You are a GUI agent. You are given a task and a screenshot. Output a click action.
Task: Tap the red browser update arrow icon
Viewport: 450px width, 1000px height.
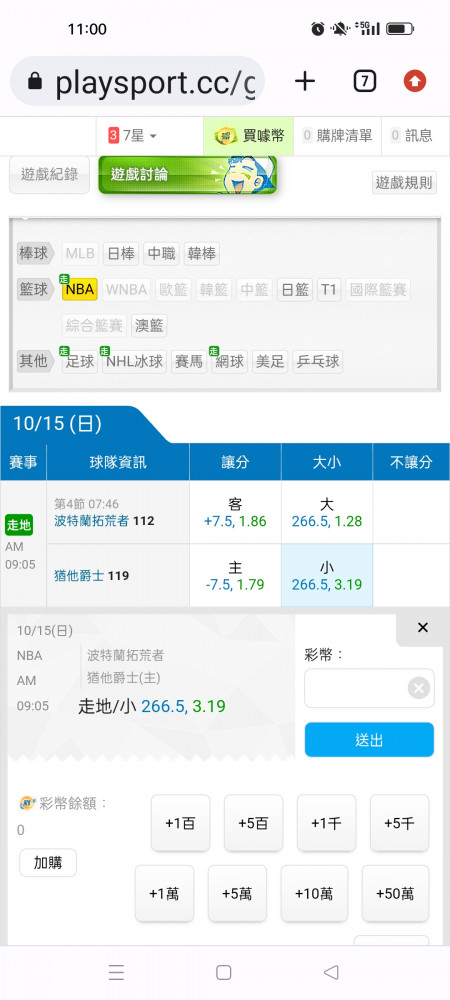point(415,81)
